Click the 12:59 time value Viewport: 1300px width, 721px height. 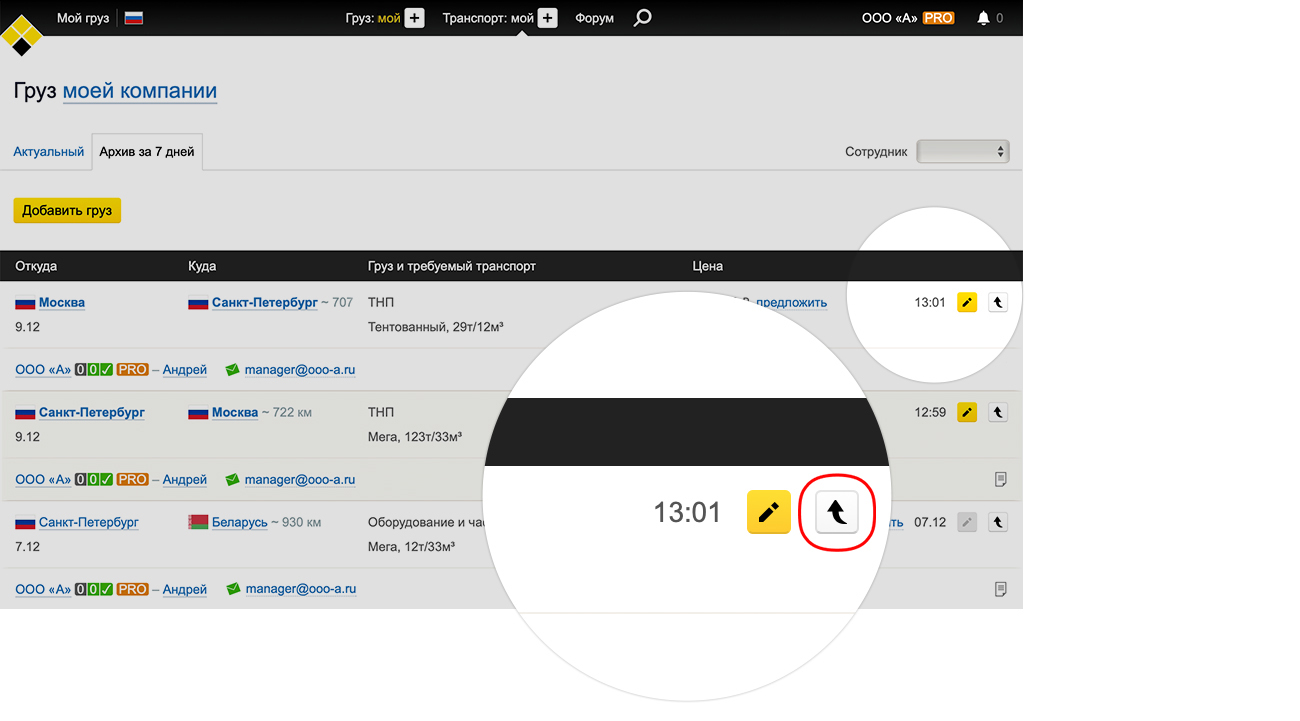(x=930, y=413)
